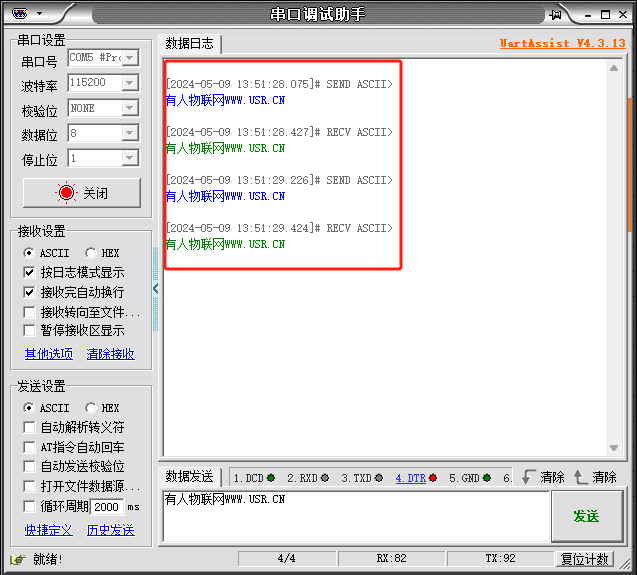This screenshot has height=575, width=637.
Task: Open the app logo menu in title bar
Action: pos(20,13)
